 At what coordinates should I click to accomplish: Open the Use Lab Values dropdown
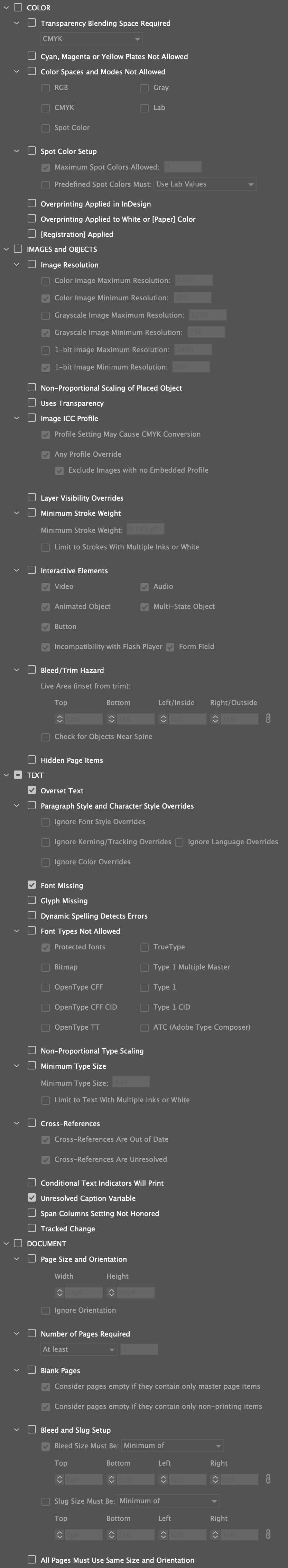[205, 184]
